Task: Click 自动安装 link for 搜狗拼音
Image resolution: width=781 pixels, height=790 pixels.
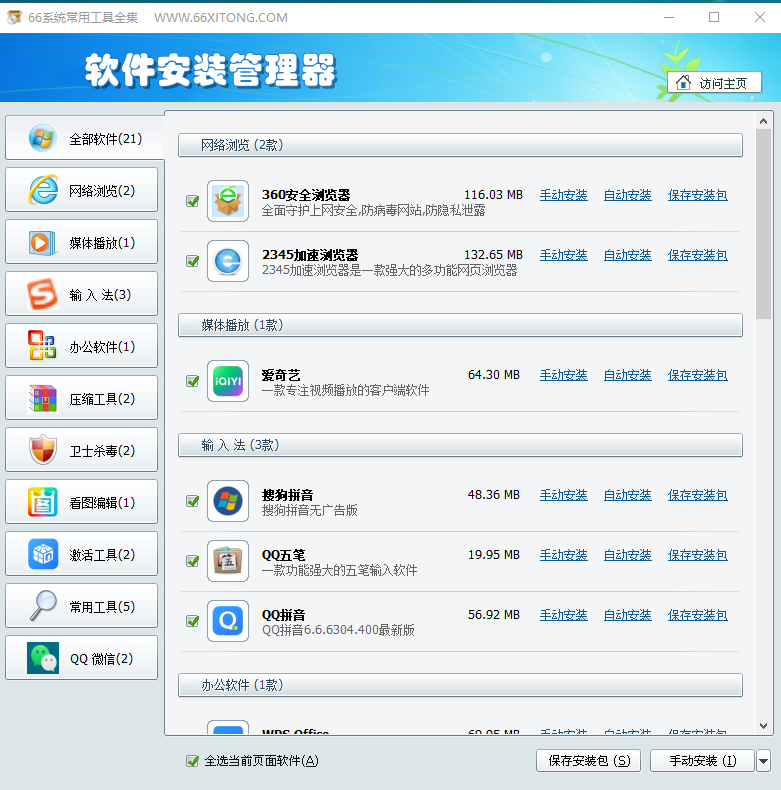Action: (627, 495)
